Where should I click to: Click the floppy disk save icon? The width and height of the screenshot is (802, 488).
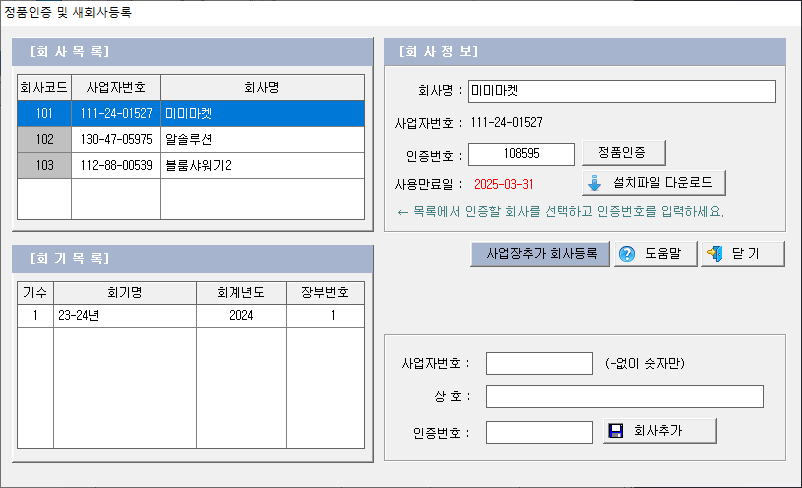pyautogui.click(x=616, y=431)
